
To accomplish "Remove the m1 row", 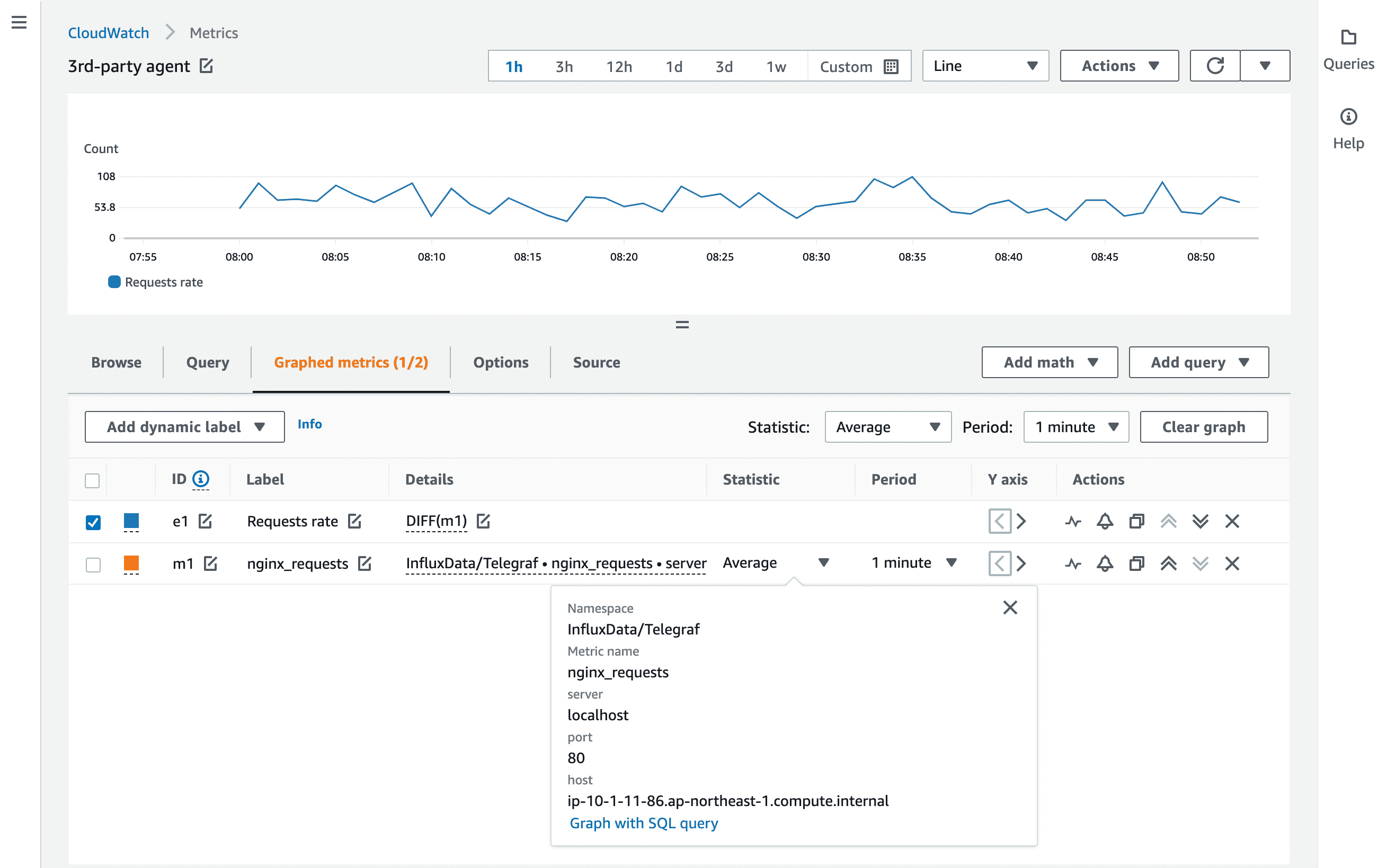I will pyautogui.click(x=1232, y=563).
